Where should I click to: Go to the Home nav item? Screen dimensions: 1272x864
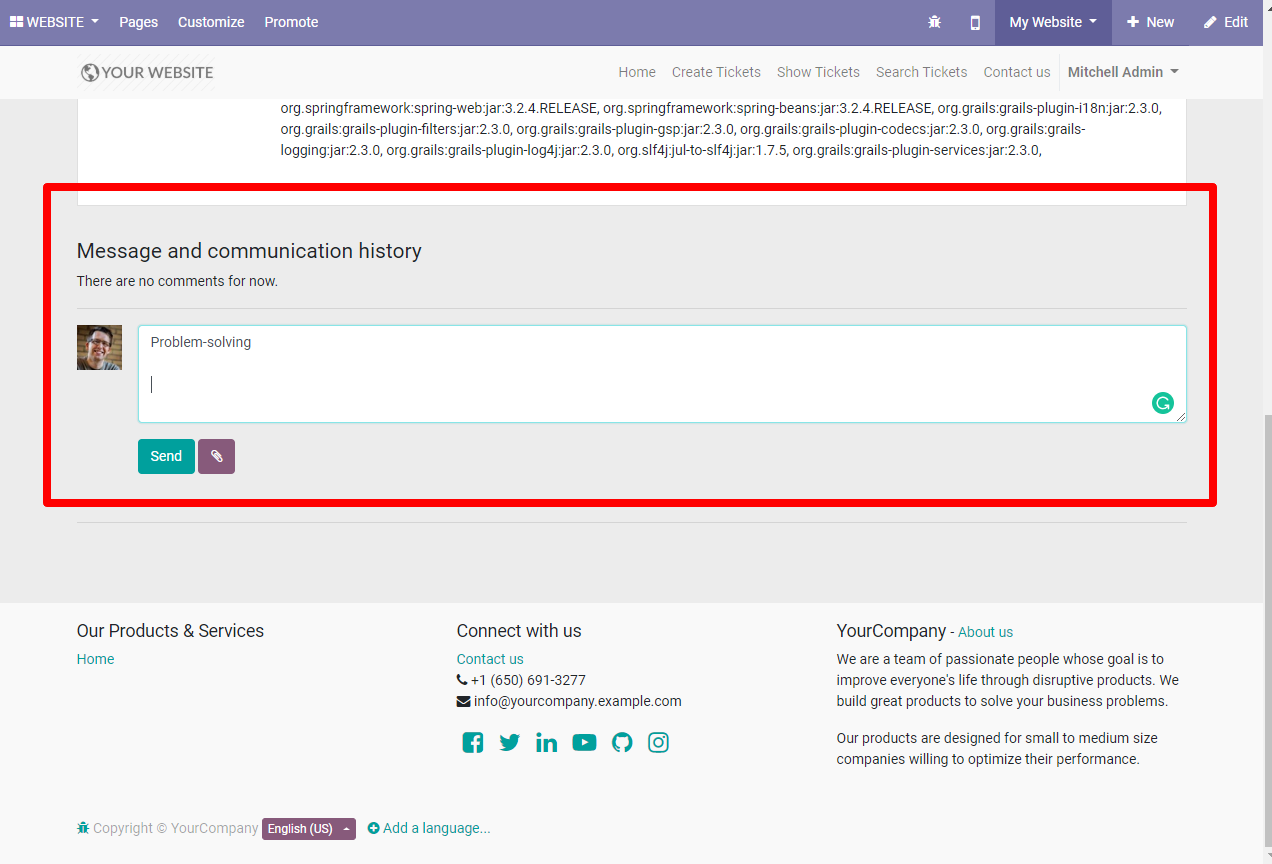coord(637,72)
